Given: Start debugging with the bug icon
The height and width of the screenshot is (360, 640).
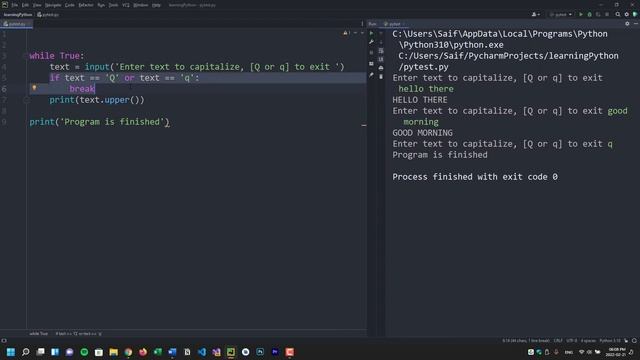Looking at the screenshot, I should tap(589, 14).
